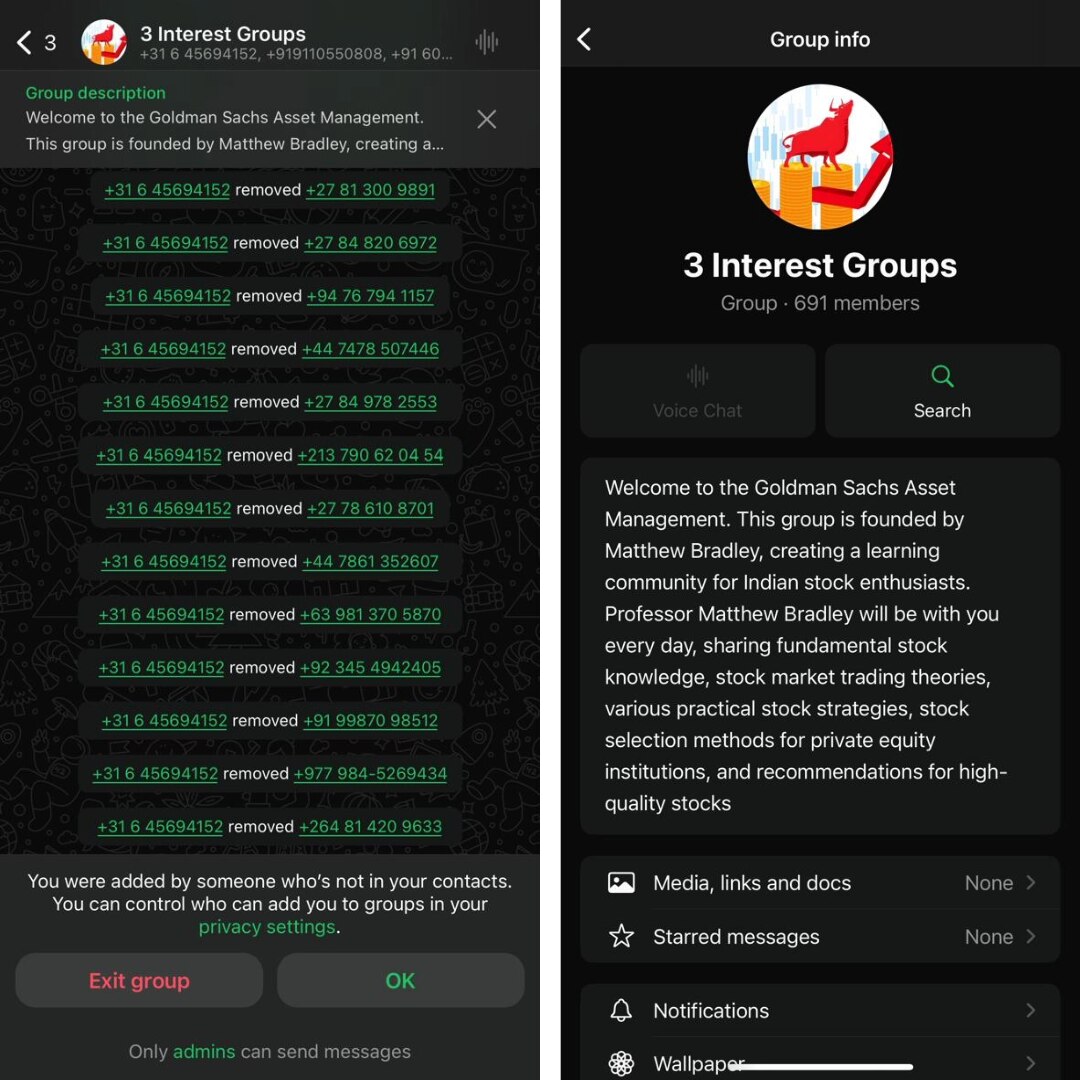The width and height of the screenshot is (1080, 1080).
Task: Tap the Search button in Group info
Action: 942,391
